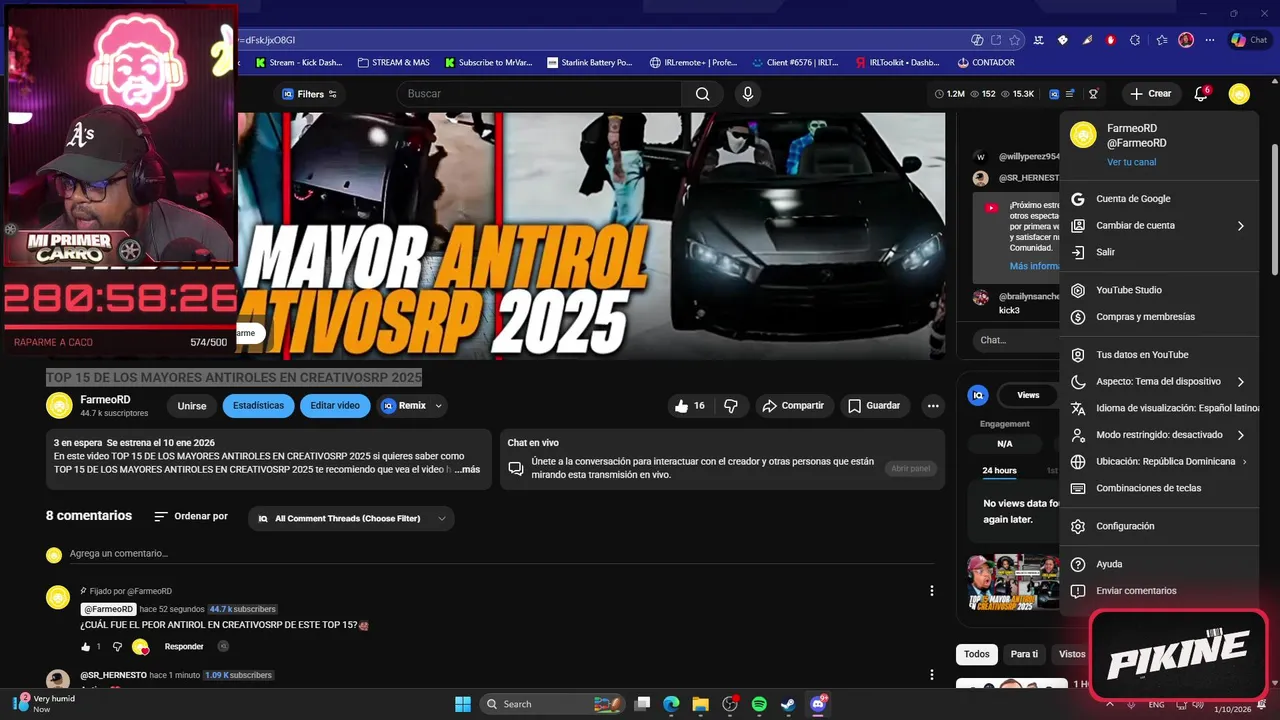
Task: Click the Unirse button
Action: point(191,406)
